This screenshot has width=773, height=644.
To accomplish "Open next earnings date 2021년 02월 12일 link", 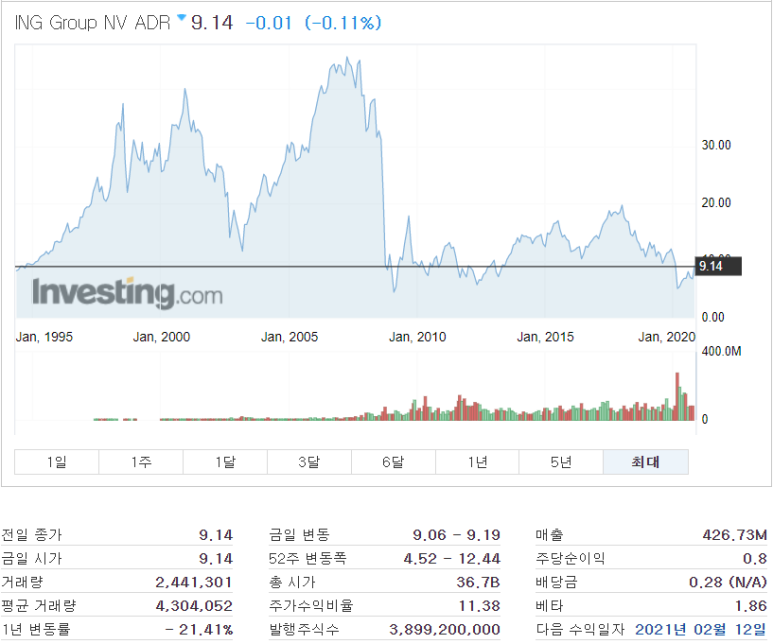I will pos(701,629).
